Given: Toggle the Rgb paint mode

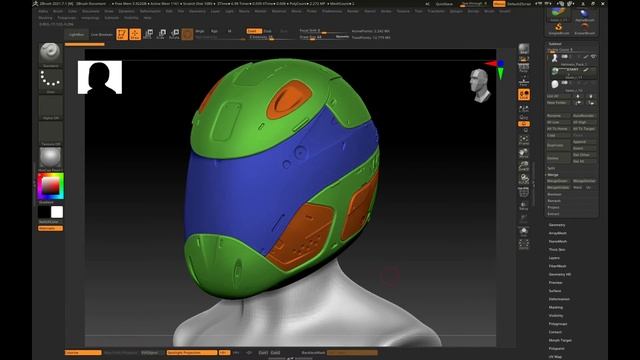Looking at the screenshot, I should tap(214, 31).
